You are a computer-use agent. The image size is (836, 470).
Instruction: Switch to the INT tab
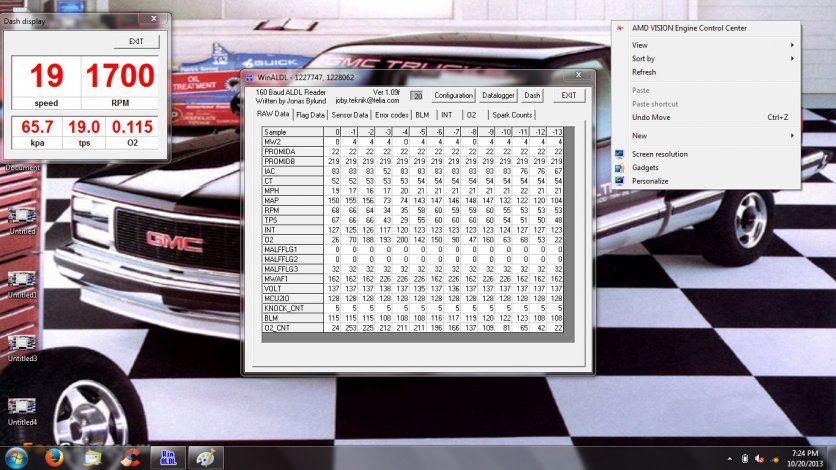pyautogui.click(x=447, y=115)
